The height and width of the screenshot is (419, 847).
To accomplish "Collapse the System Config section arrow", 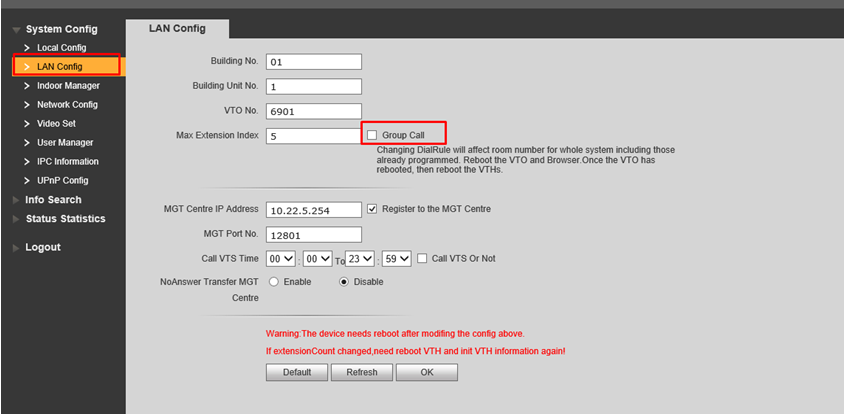I will coord(16,30).
